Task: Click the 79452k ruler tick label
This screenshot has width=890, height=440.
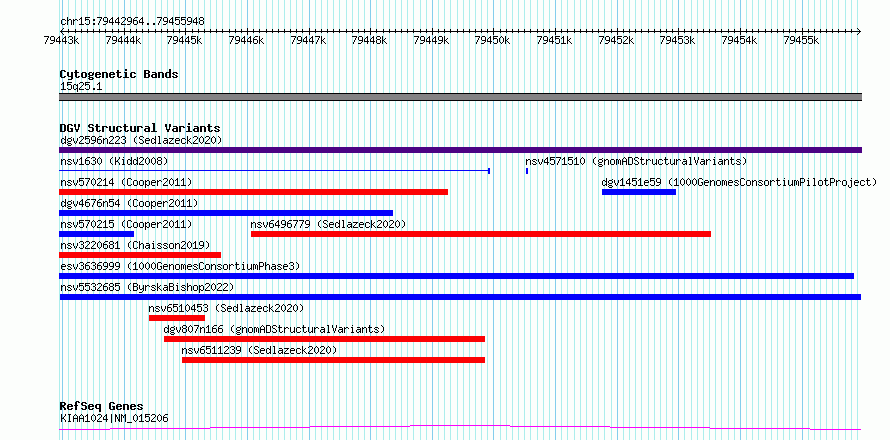Action: click(616, 40)
